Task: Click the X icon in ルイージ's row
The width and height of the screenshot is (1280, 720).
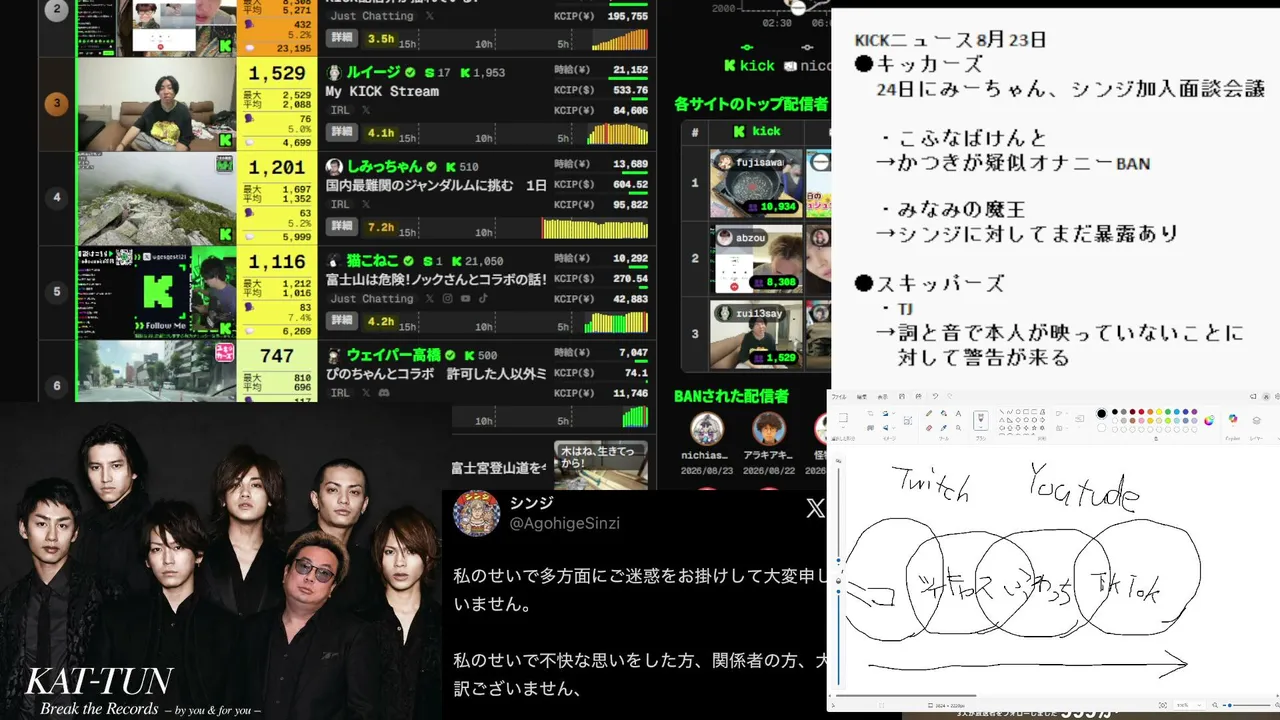Action: (x=366, y=109)
